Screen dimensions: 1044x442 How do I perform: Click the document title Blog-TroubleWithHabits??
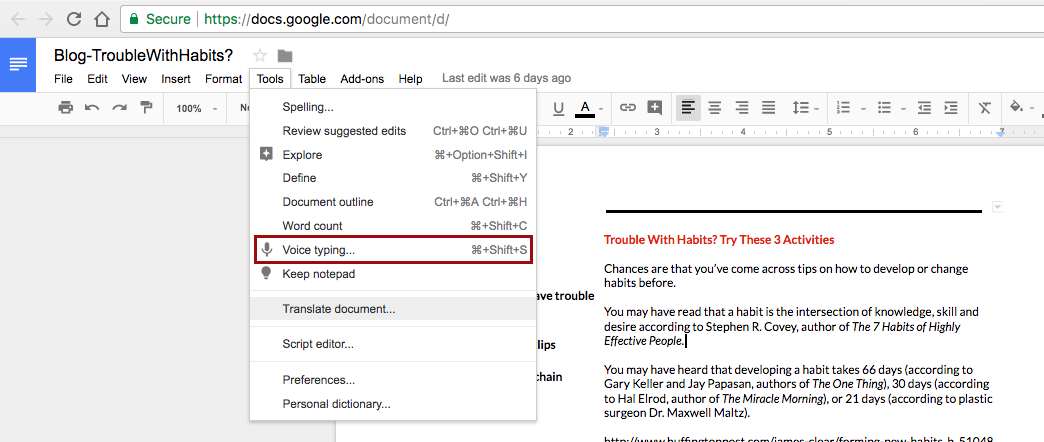tap(143, 55)
